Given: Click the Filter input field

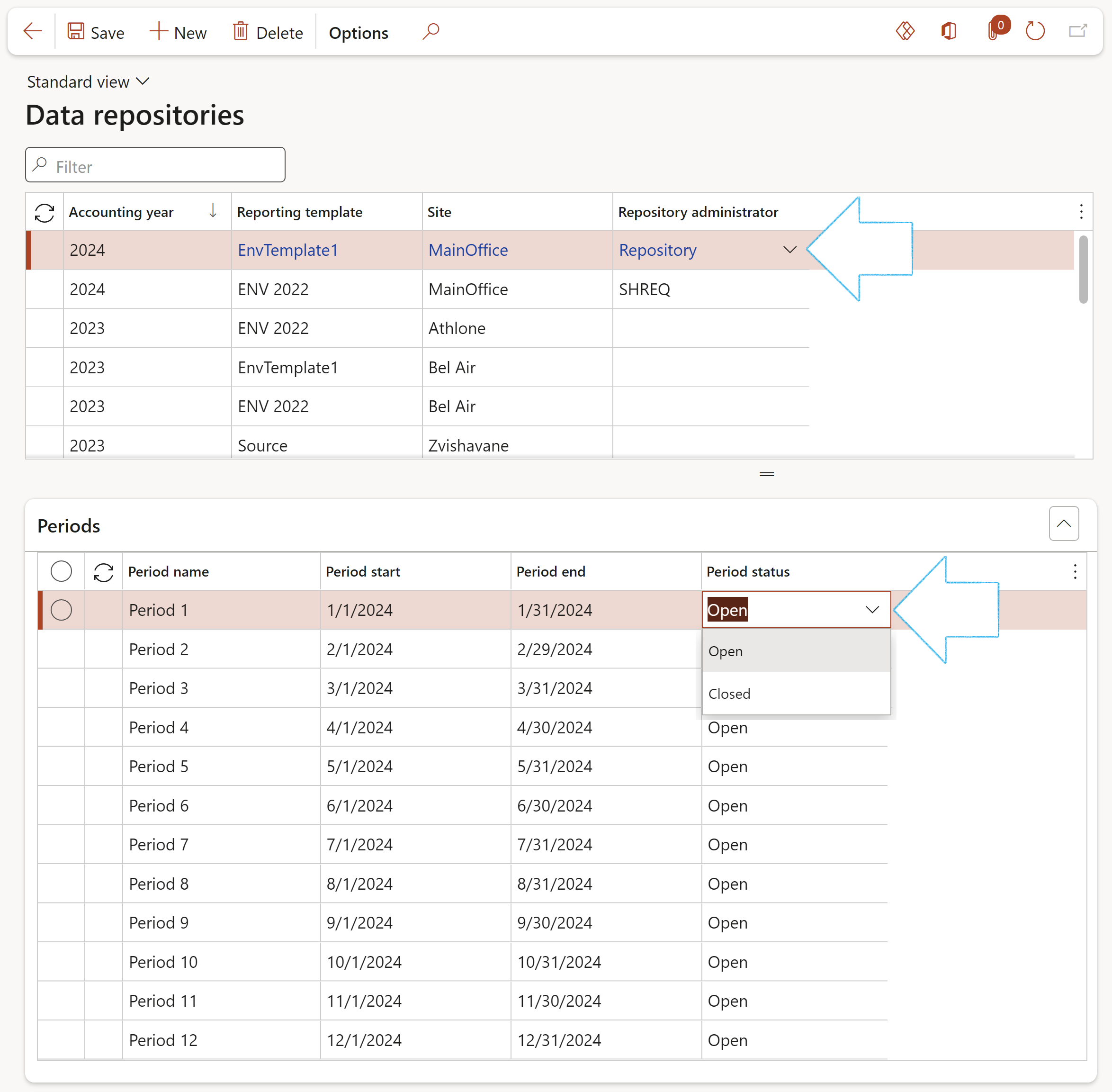Looking at the screenshot, I should [x=155, y=164].
